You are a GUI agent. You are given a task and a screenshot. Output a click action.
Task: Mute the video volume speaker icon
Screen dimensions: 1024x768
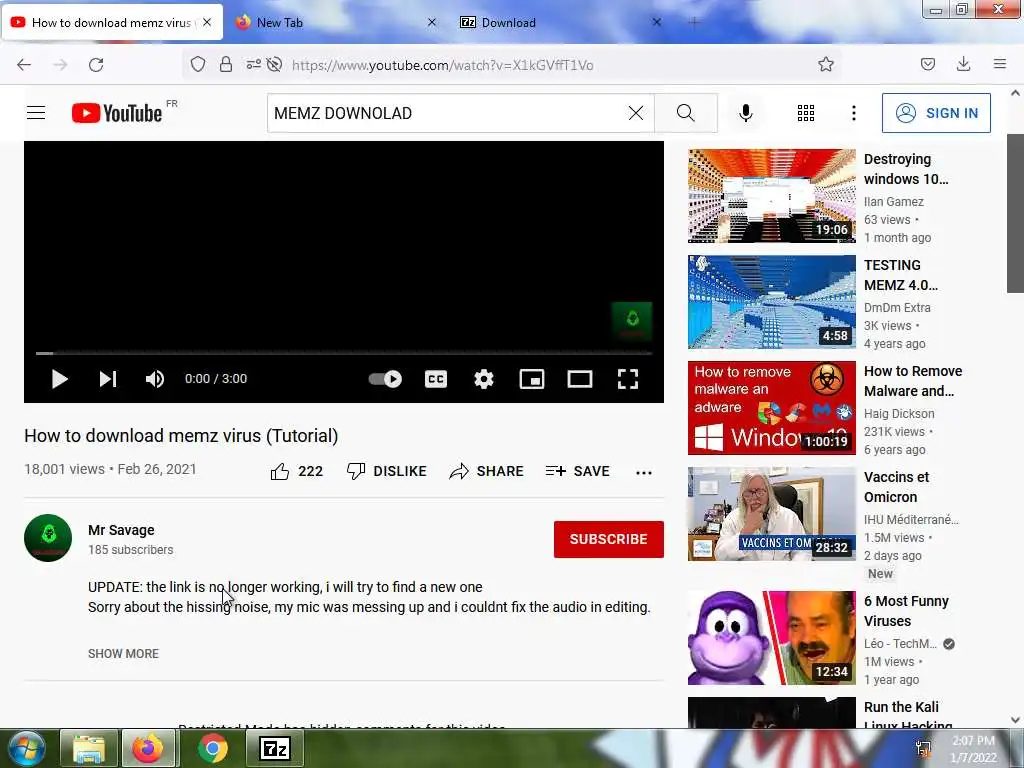pyautogui.click(x=155, y=379)
